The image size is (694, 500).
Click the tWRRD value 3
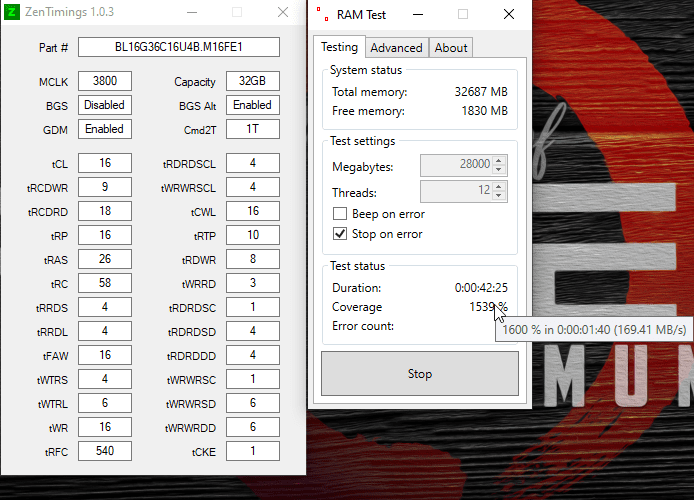[253, 283]
